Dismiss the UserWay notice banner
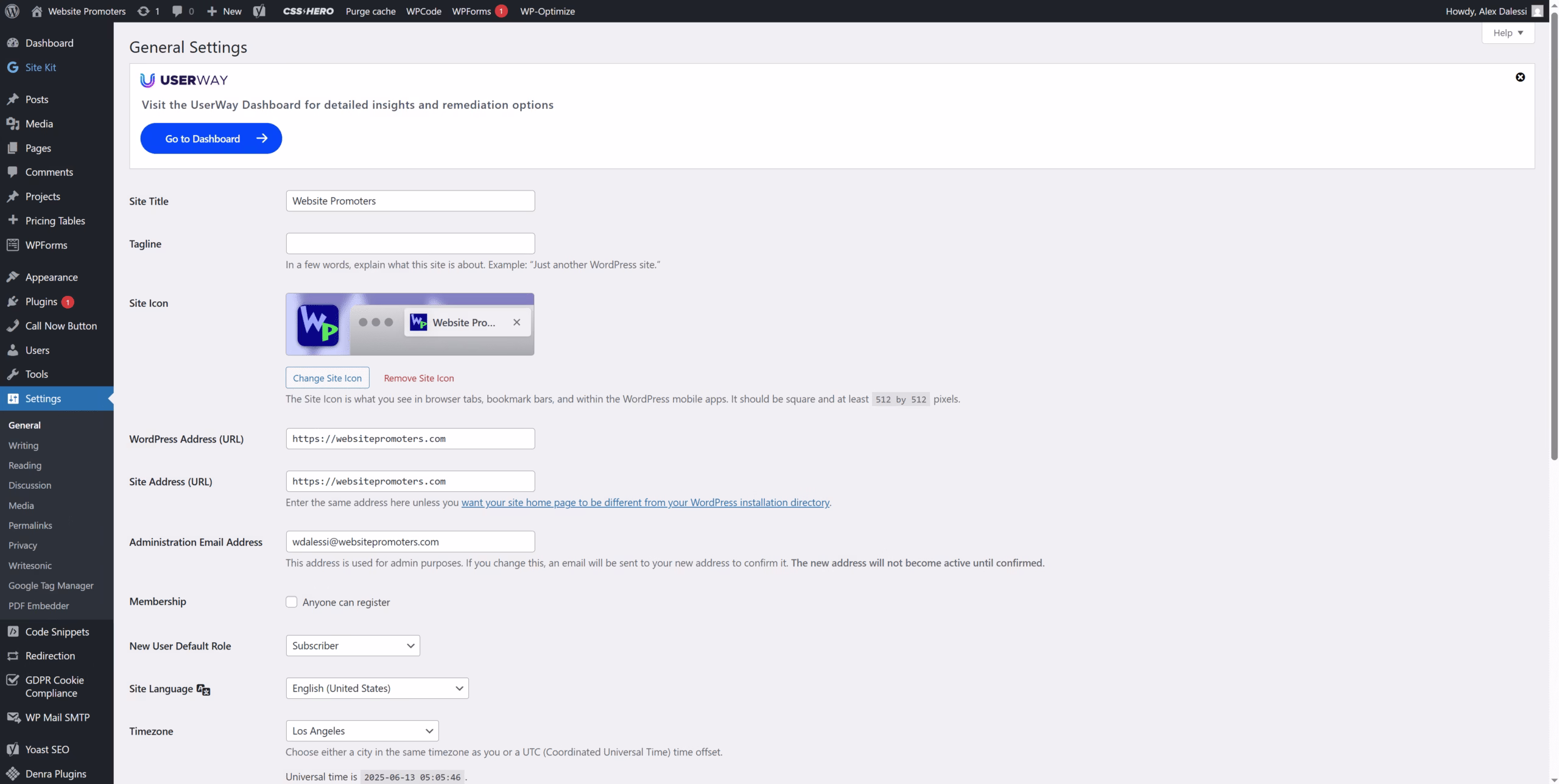Image resolution: width=1559 pixels, height=784 pixels. 1520,77
